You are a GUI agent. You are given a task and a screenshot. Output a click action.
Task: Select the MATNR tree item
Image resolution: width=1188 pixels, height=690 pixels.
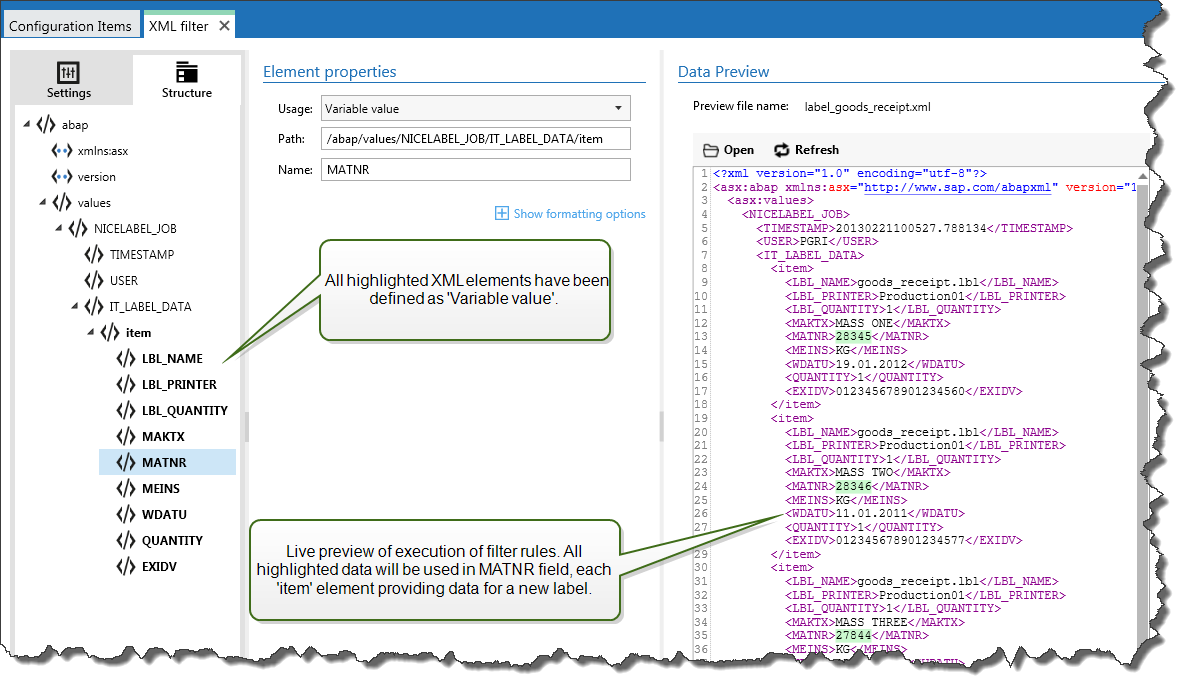point(164,463)
